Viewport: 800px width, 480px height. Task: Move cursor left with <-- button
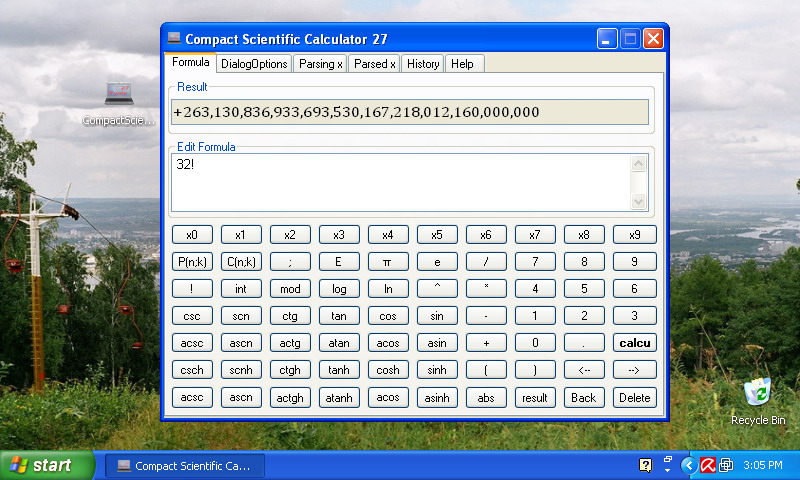[584, 370]
